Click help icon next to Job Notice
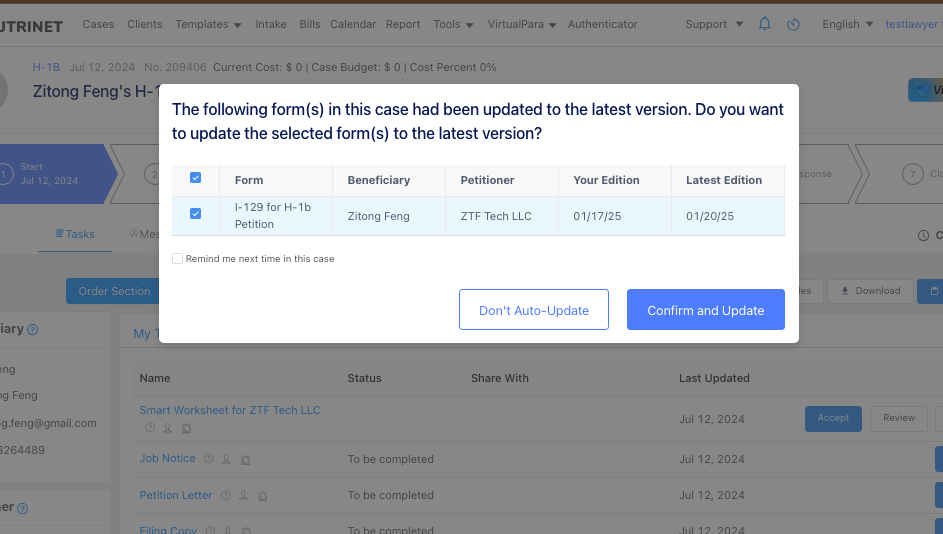This screenshot has height=534, width=943. (x=209, y=458)
